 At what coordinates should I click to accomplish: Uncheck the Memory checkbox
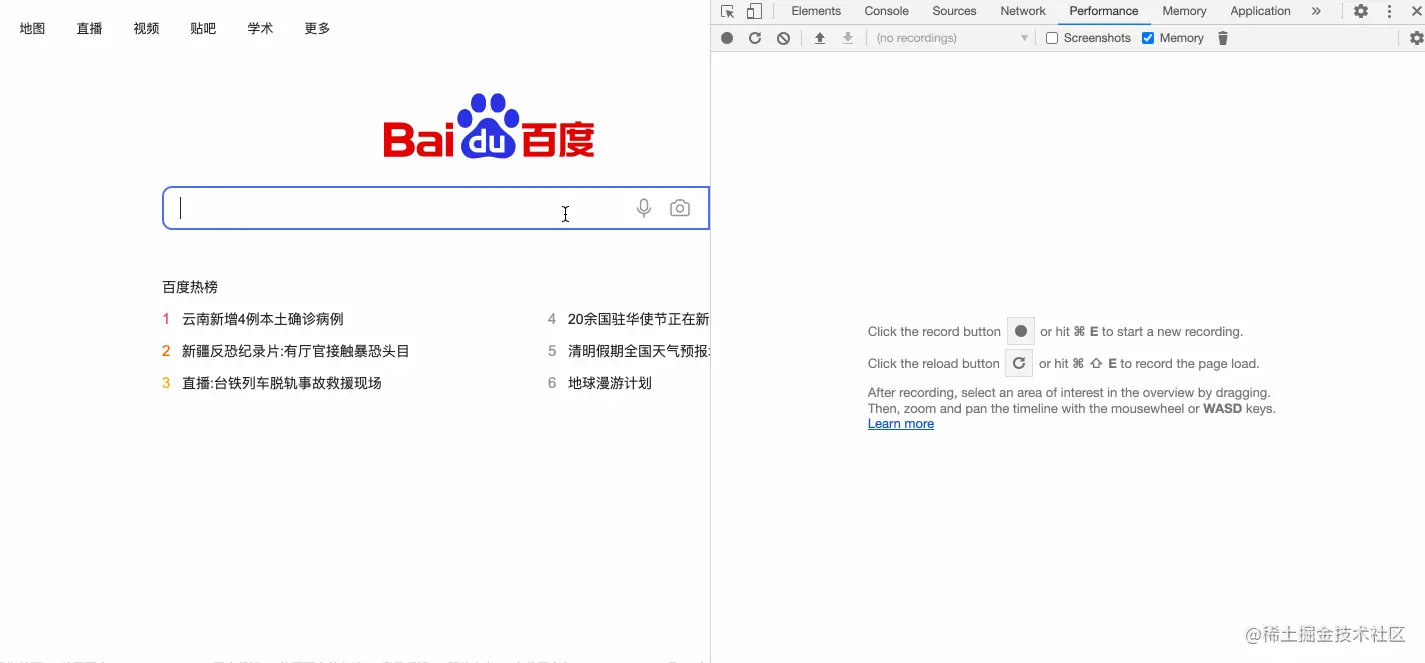click(x=1148, y=38)
